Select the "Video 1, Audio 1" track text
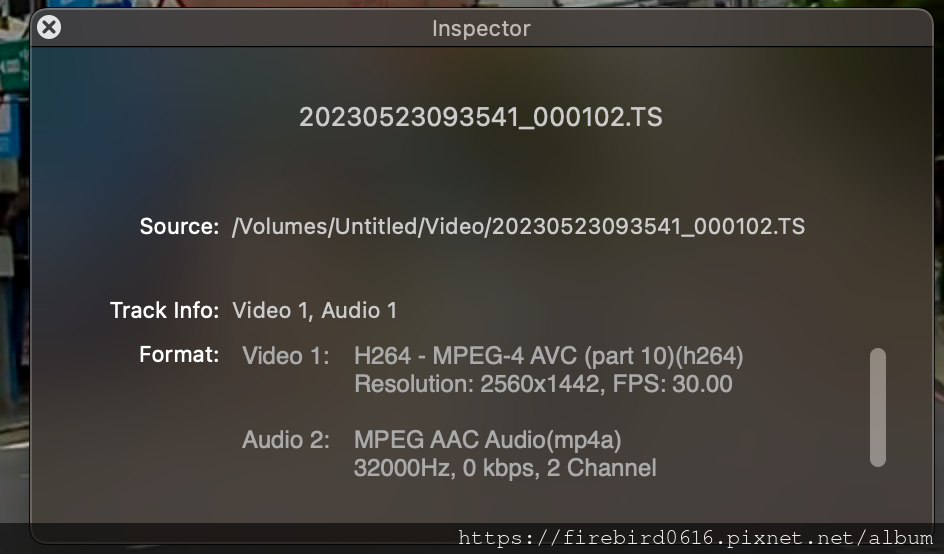Screen dimensions: 944x554 (315, 311)
